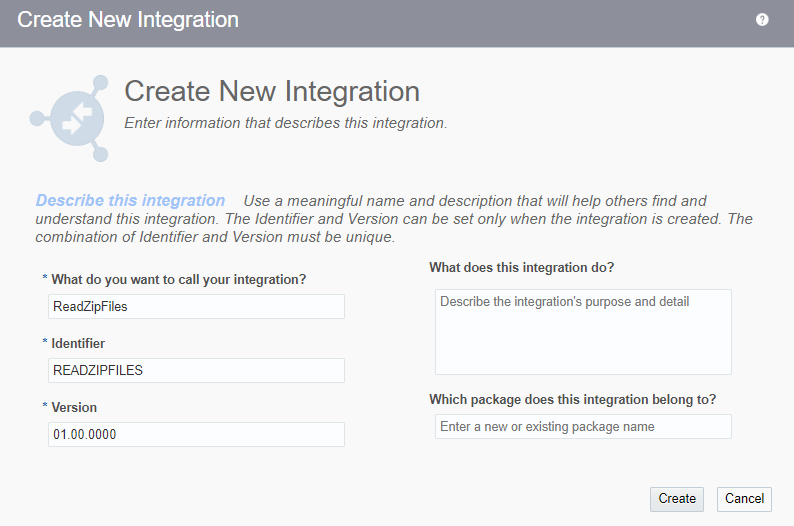
Task: Click the large "Create New Integration" heading
Action: pos(272,92)
